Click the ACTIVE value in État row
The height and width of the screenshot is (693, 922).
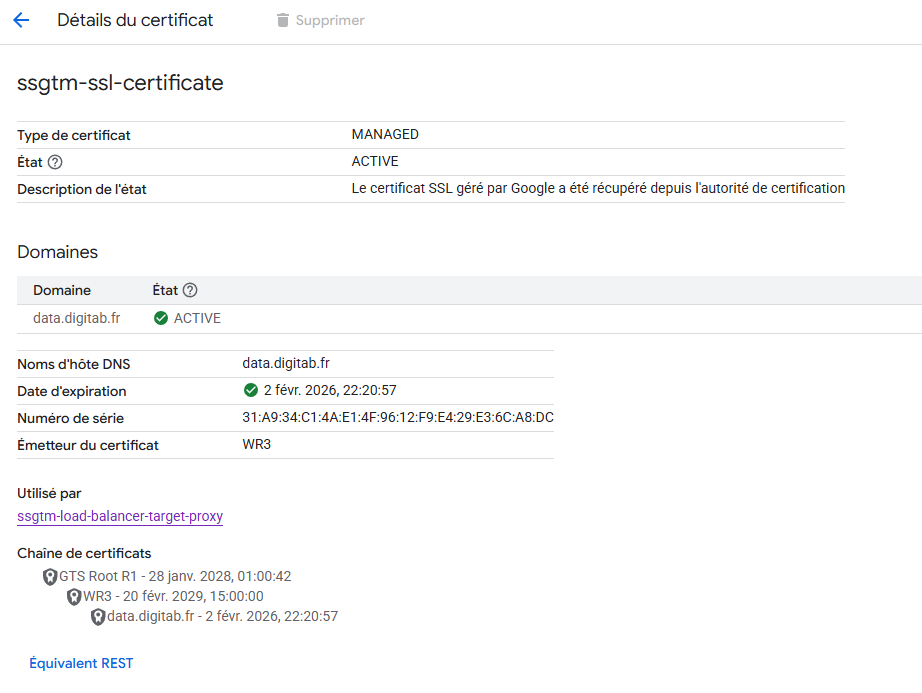375,162
